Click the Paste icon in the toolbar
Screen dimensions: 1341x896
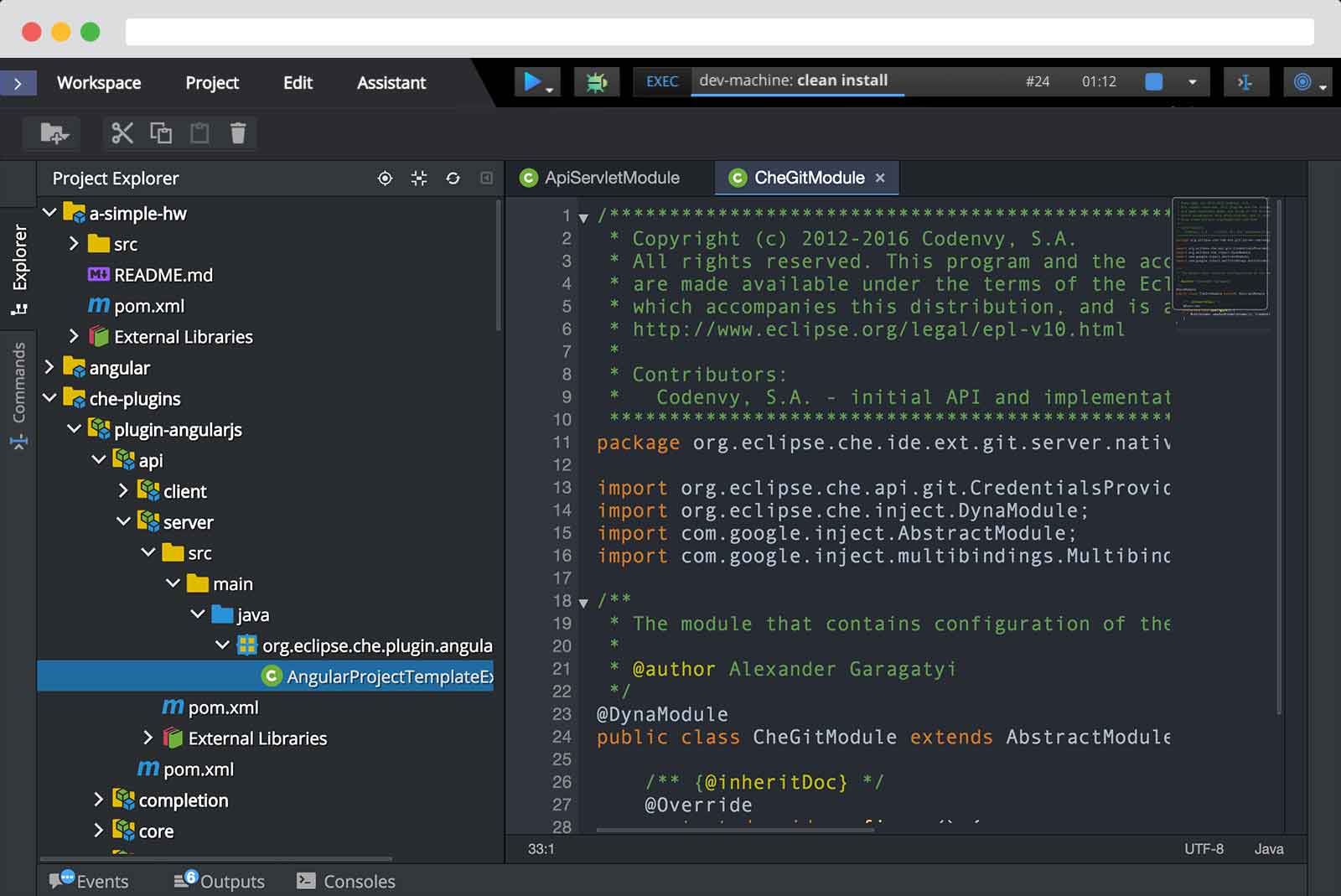click(x=199, y=132)
